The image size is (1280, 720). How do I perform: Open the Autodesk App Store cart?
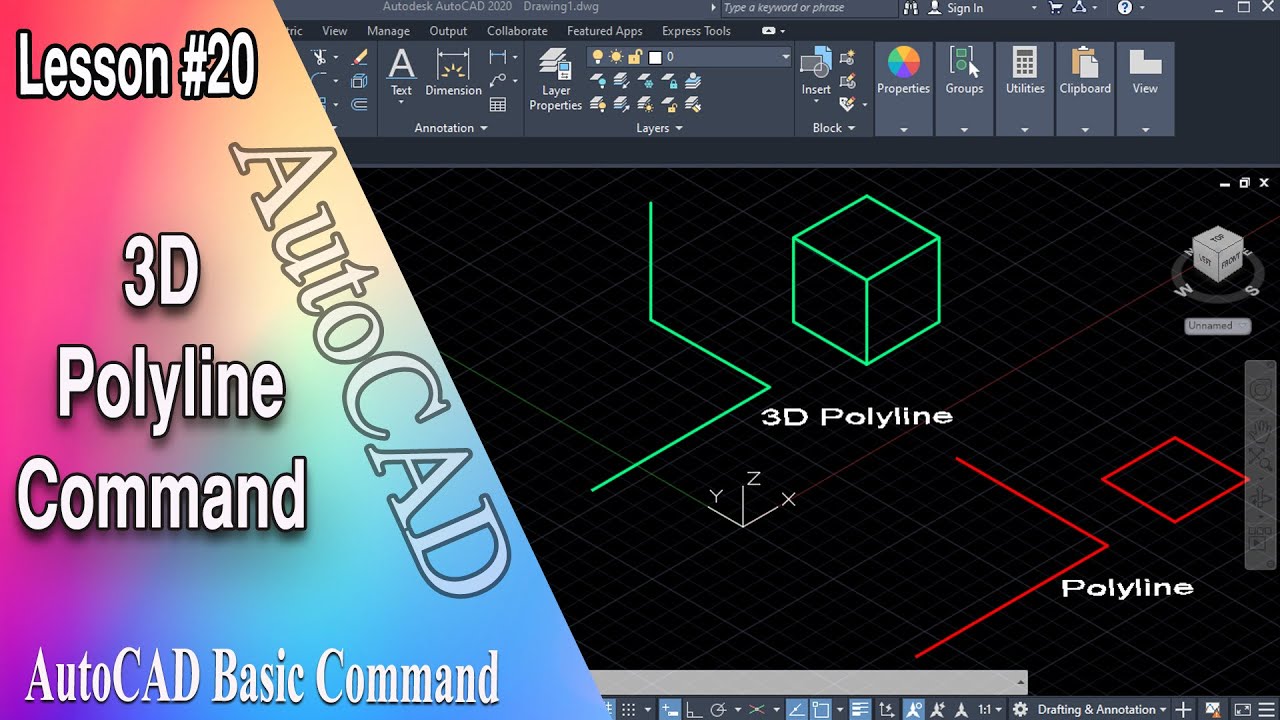tap(1056, 8)
